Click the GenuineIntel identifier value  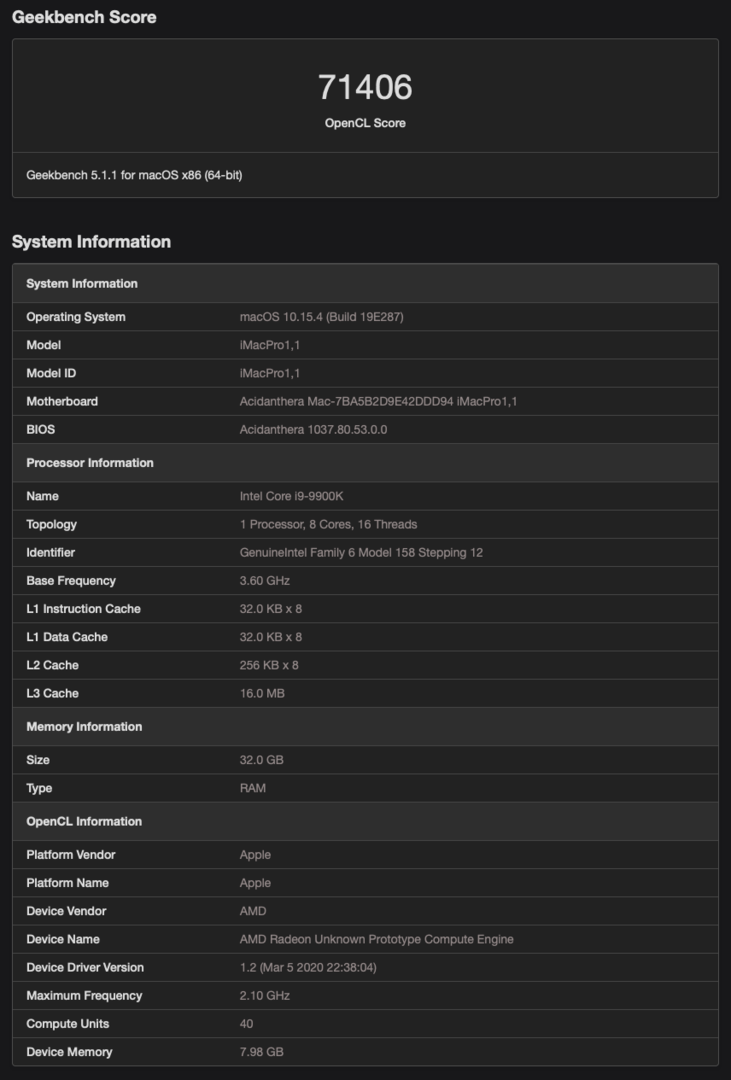(361, 552)
